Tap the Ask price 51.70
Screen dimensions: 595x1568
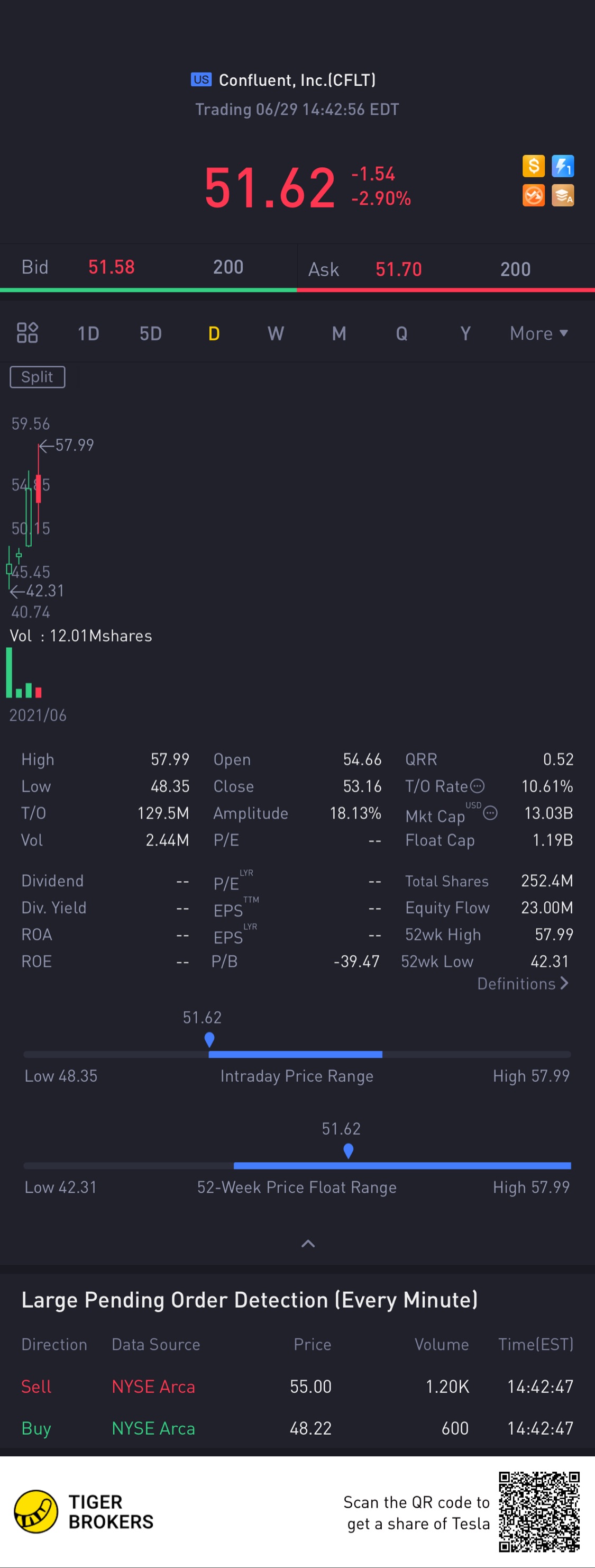pos(398,269)
